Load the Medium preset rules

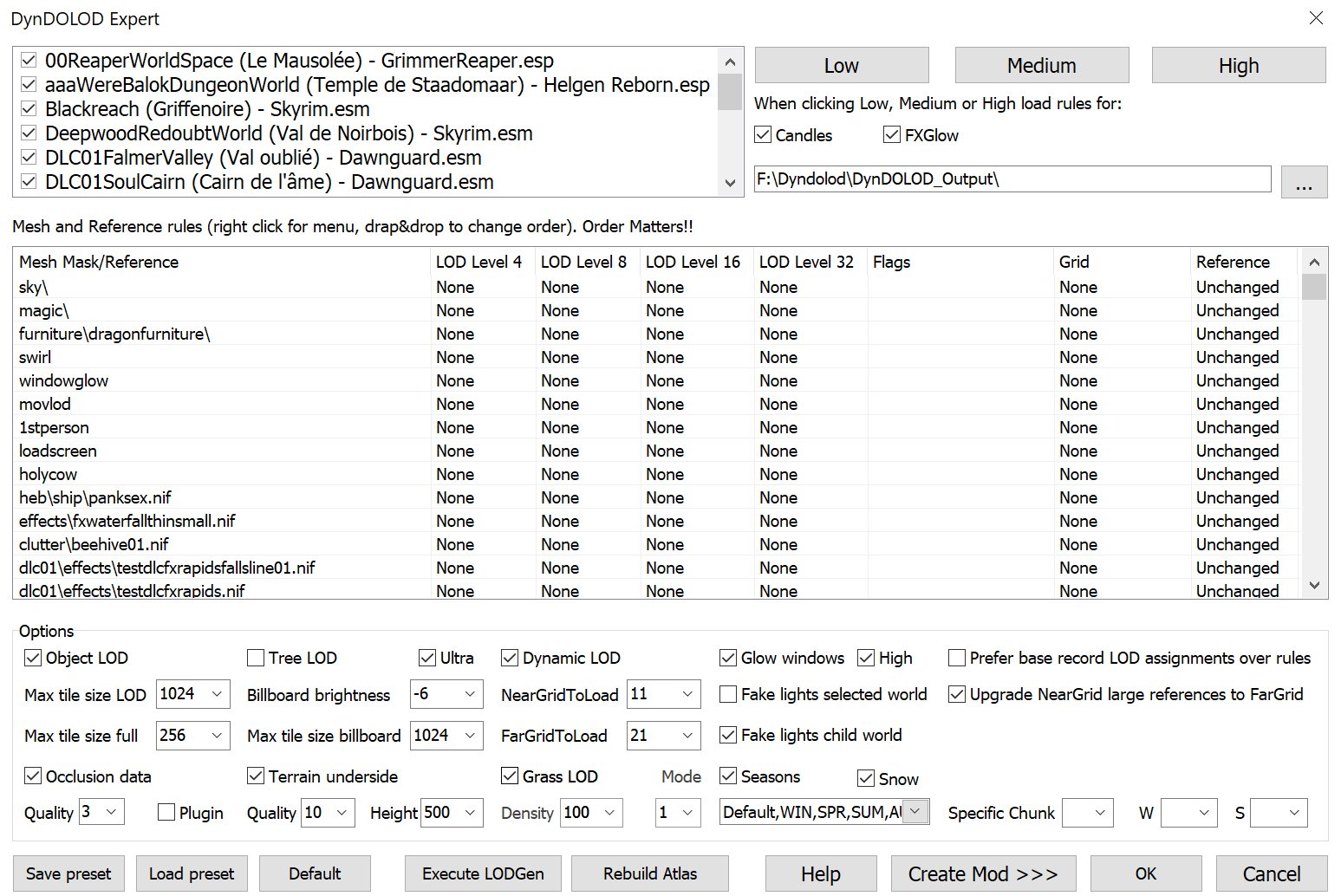(1041, 66)
